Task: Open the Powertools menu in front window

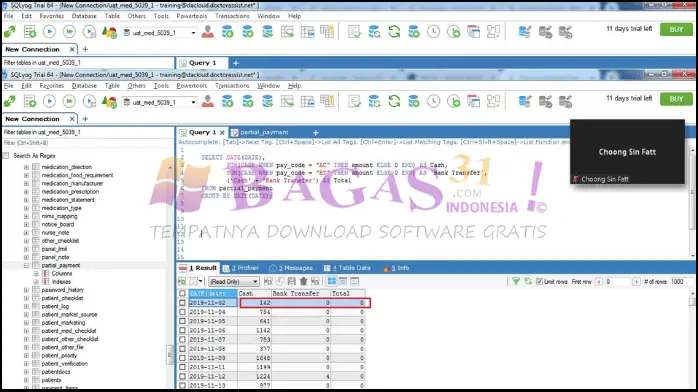Action: [191, 86]
